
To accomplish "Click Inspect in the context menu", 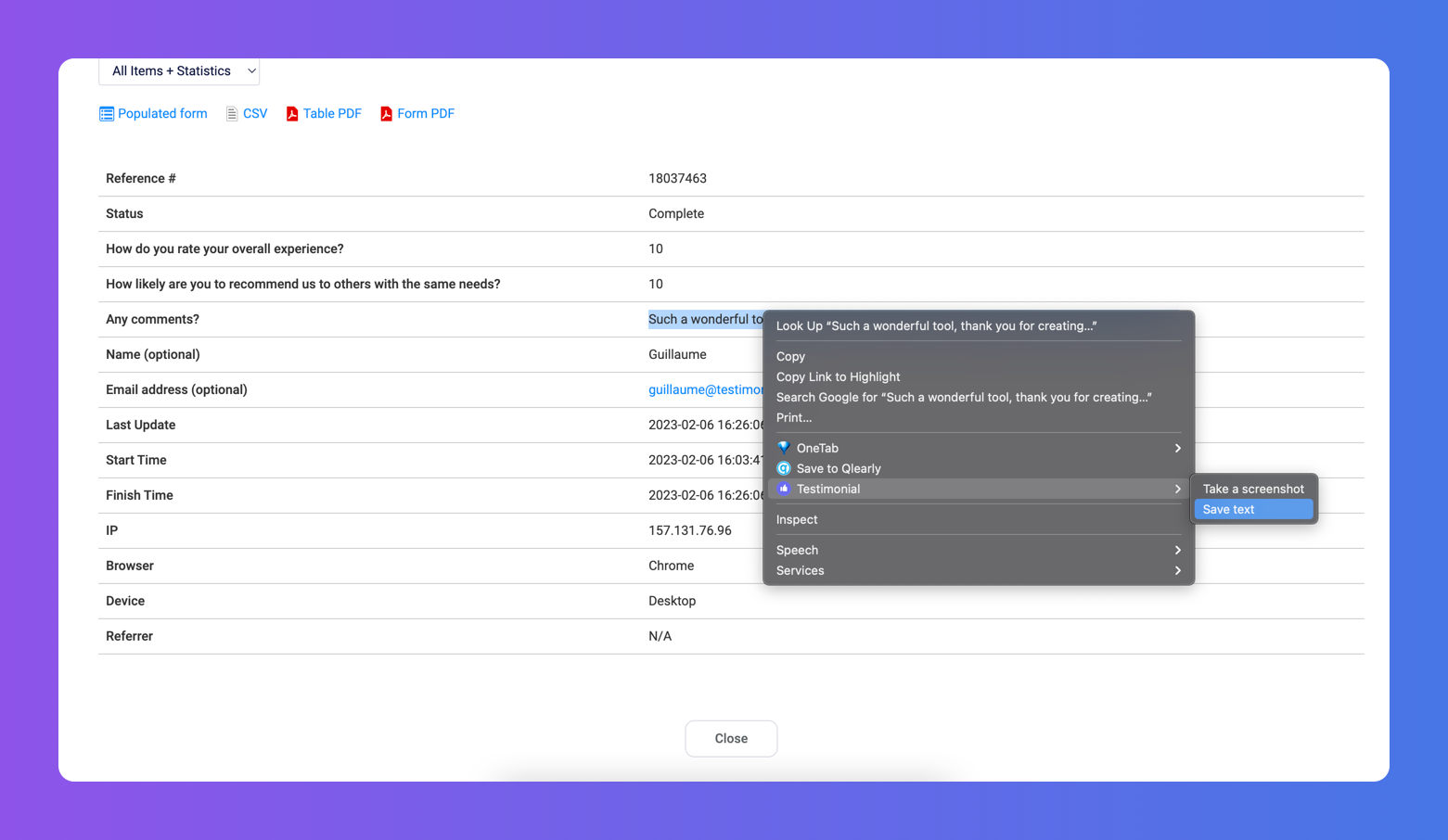I will point(797,519).
